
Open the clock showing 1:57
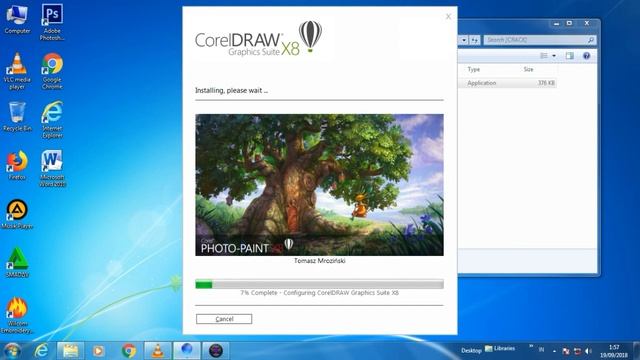[613, 351]
